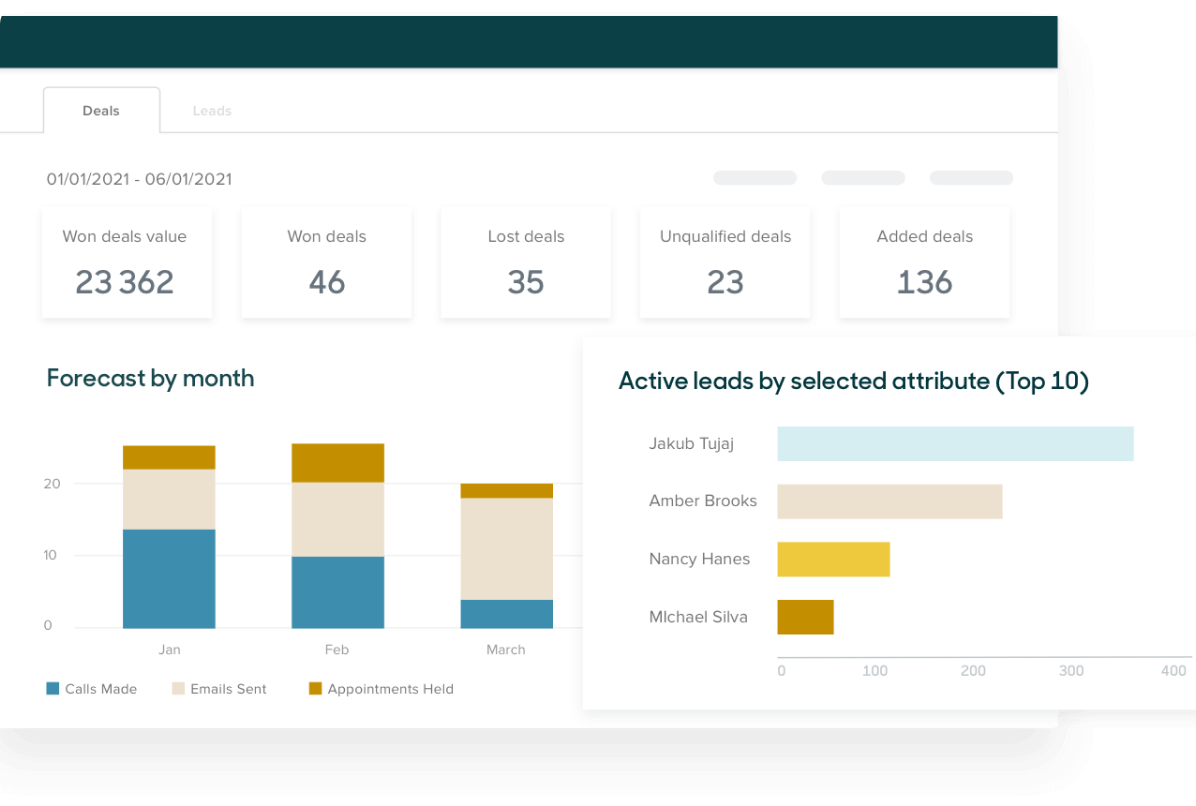Screen dimensions: 1196x806
Task: Click the Nancy Hanes name label
Action: tap(699, 559)
